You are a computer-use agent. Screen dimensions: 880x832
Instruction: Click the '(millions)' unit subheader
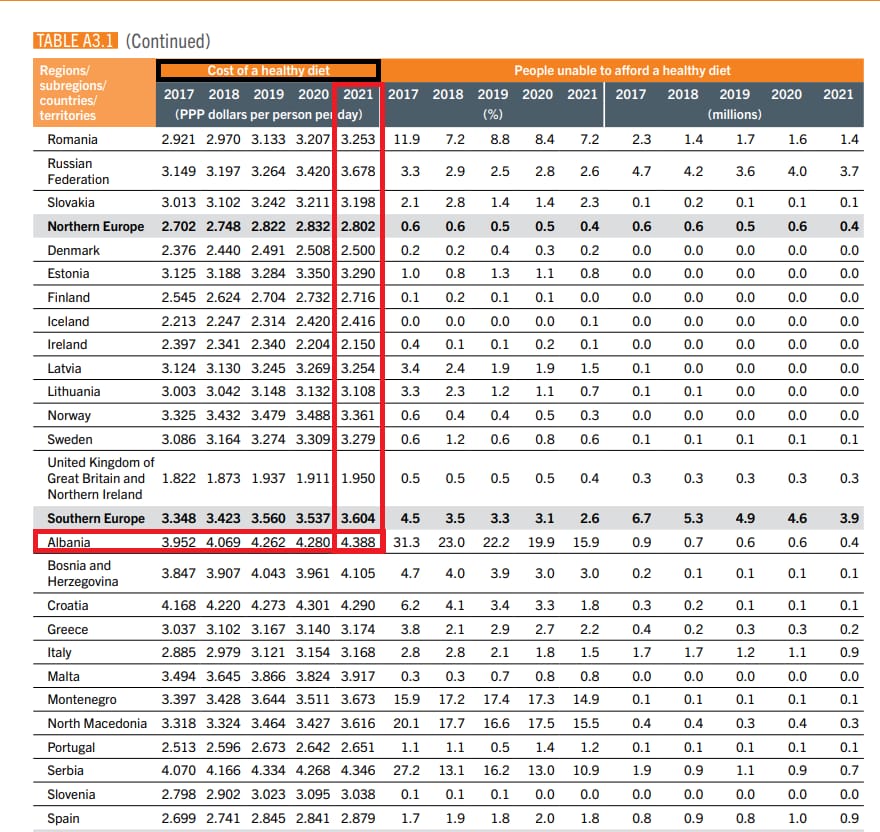coord(735,114)
